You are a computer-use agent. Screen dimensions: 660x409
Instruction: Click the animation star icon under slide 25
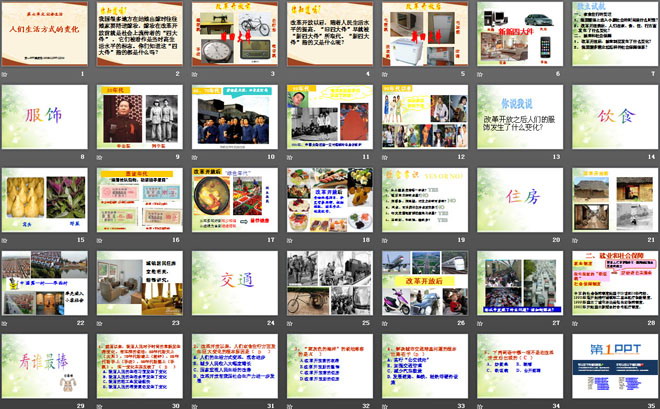coord(290,324)
